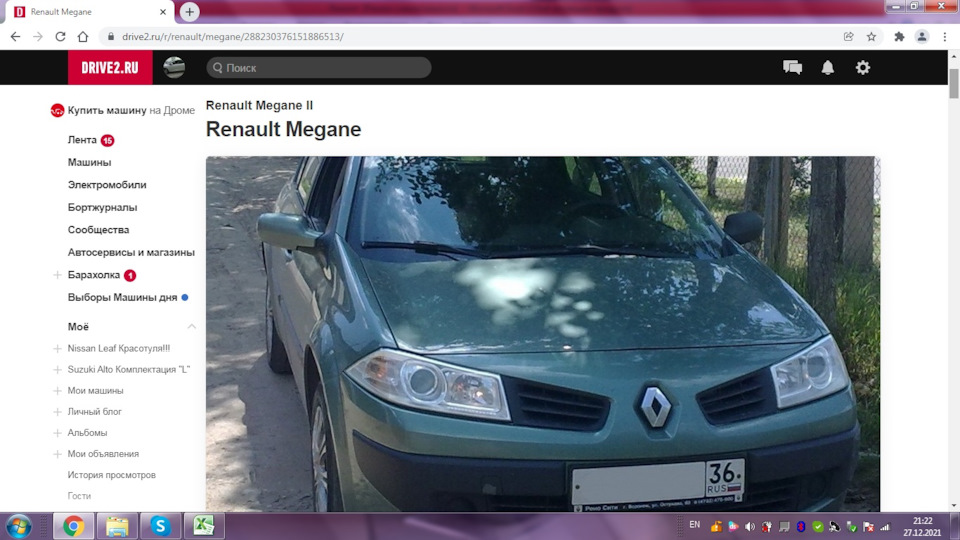The height and width of the screenshot is (540, 960).
Task: Expand Барахолка with plus icon
Action: pos(57,275)
